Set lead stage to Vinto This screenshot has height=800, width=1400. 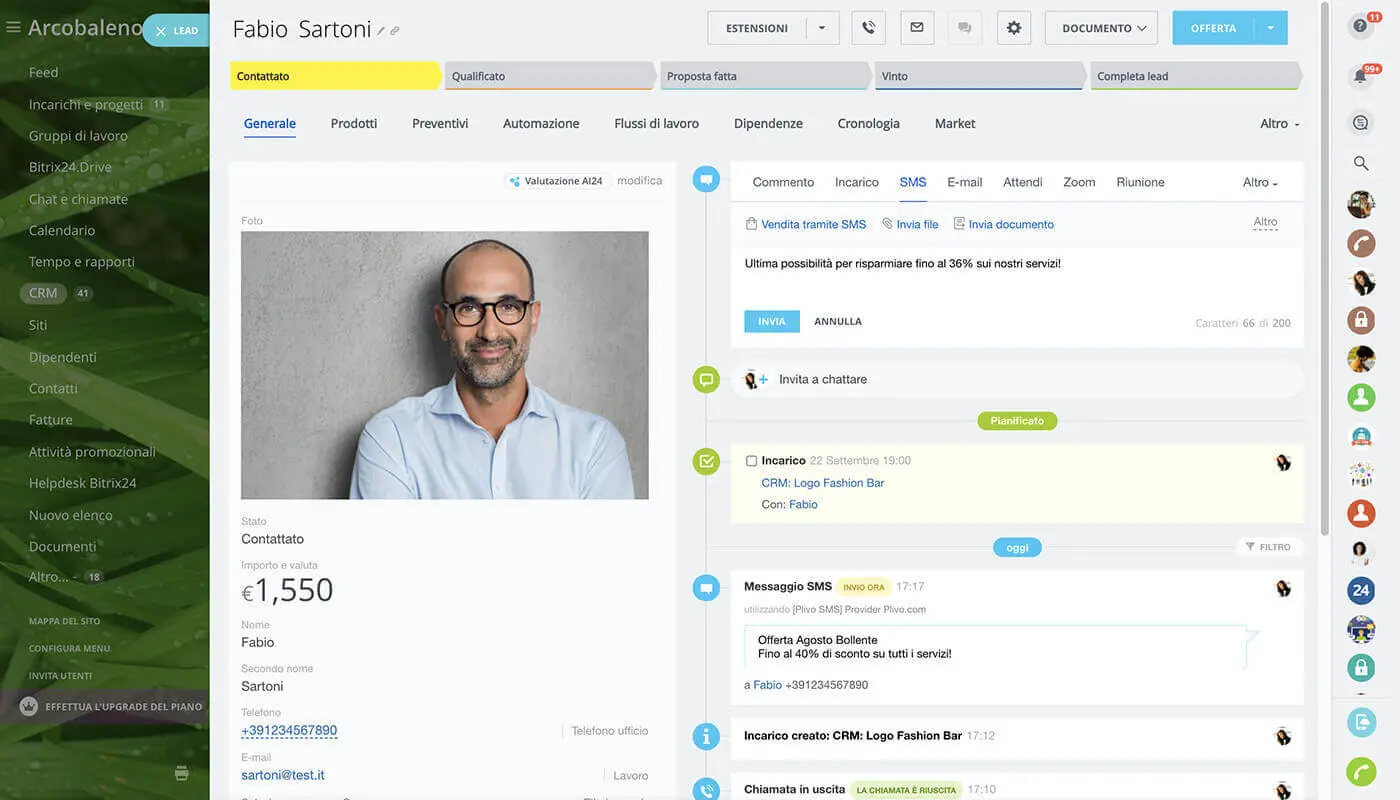point(980,76)
